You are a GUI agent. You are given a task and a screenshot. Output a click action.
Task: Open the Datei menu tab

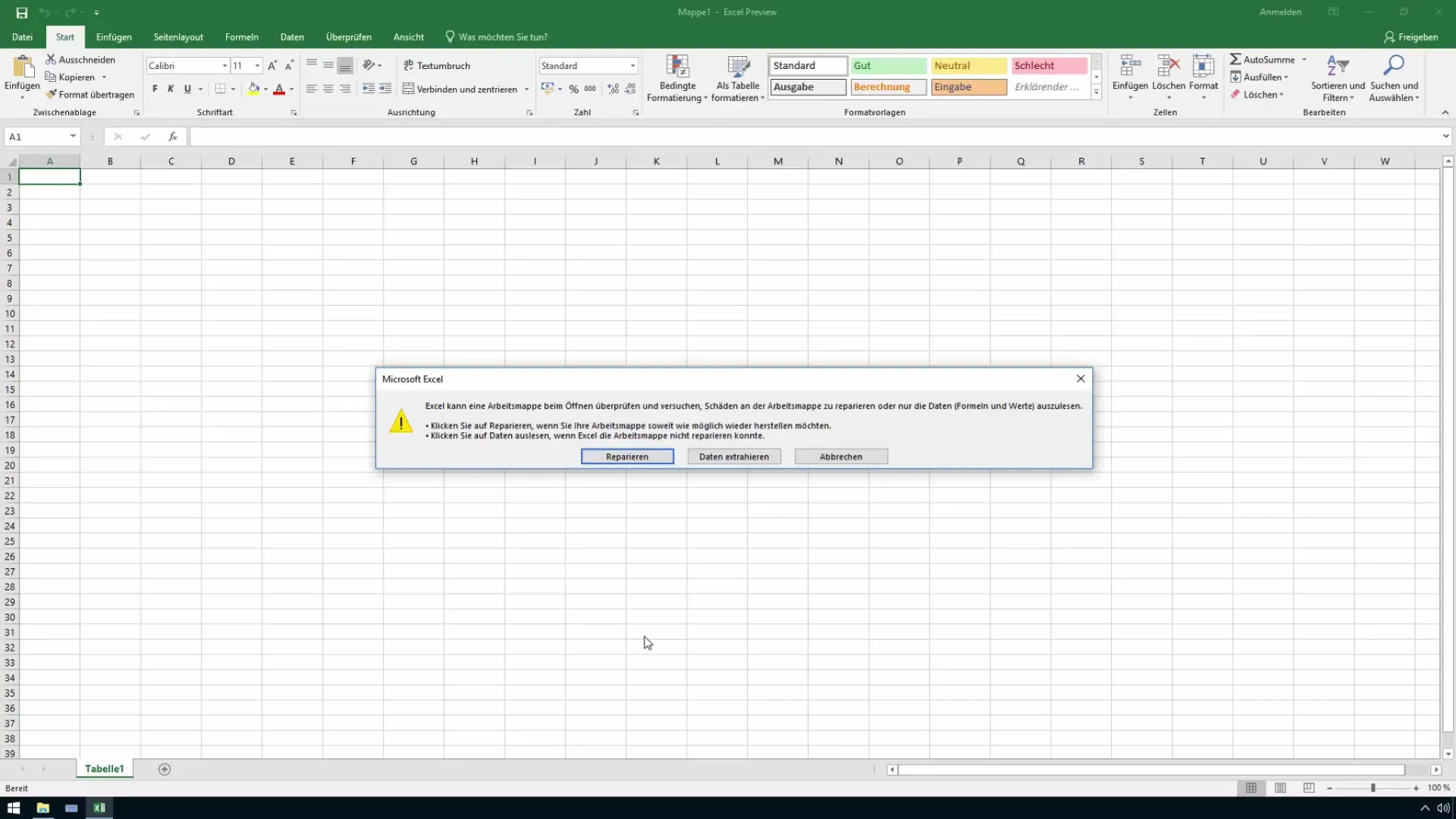(x=22, y=37)
